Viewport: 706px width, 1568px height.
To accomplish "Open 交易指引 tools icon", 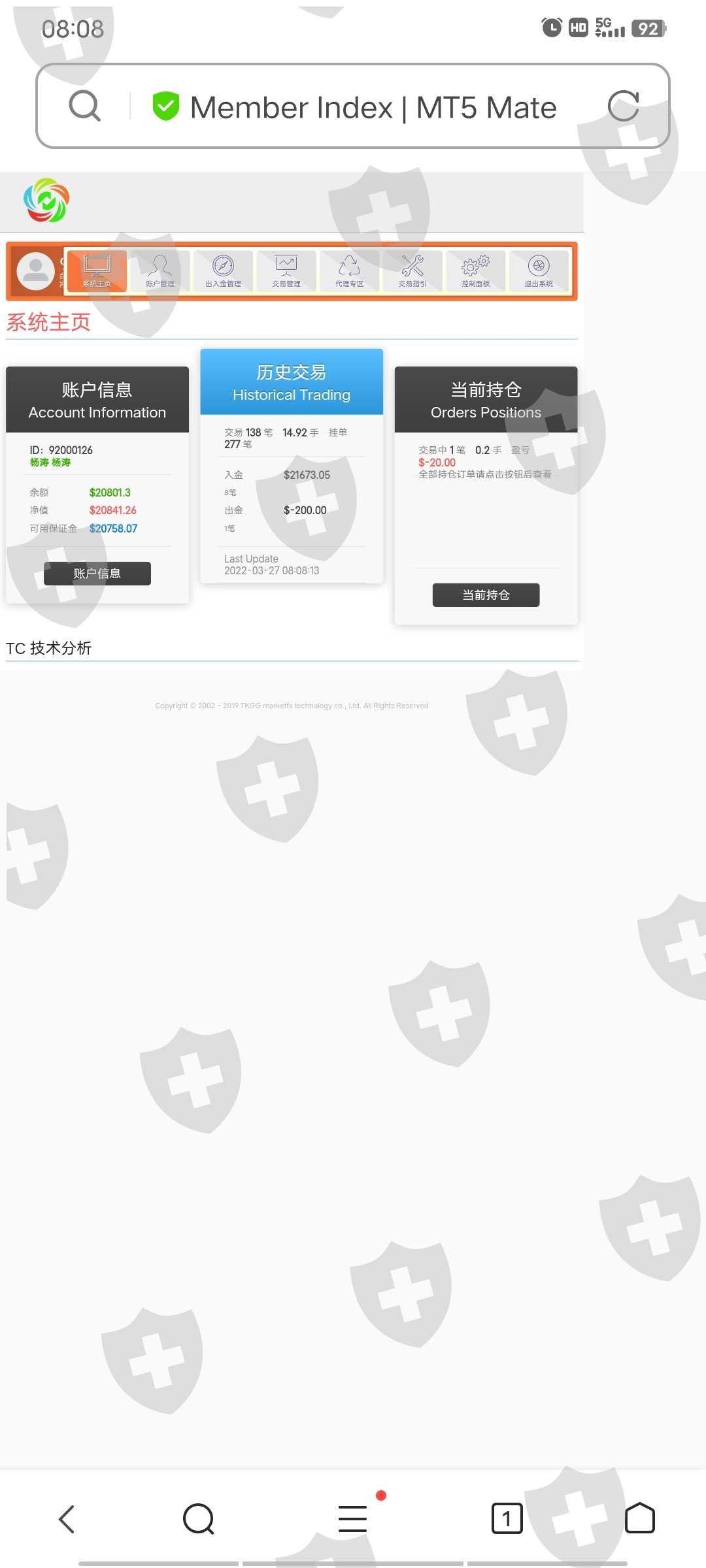I will click(x=412, y=270).
